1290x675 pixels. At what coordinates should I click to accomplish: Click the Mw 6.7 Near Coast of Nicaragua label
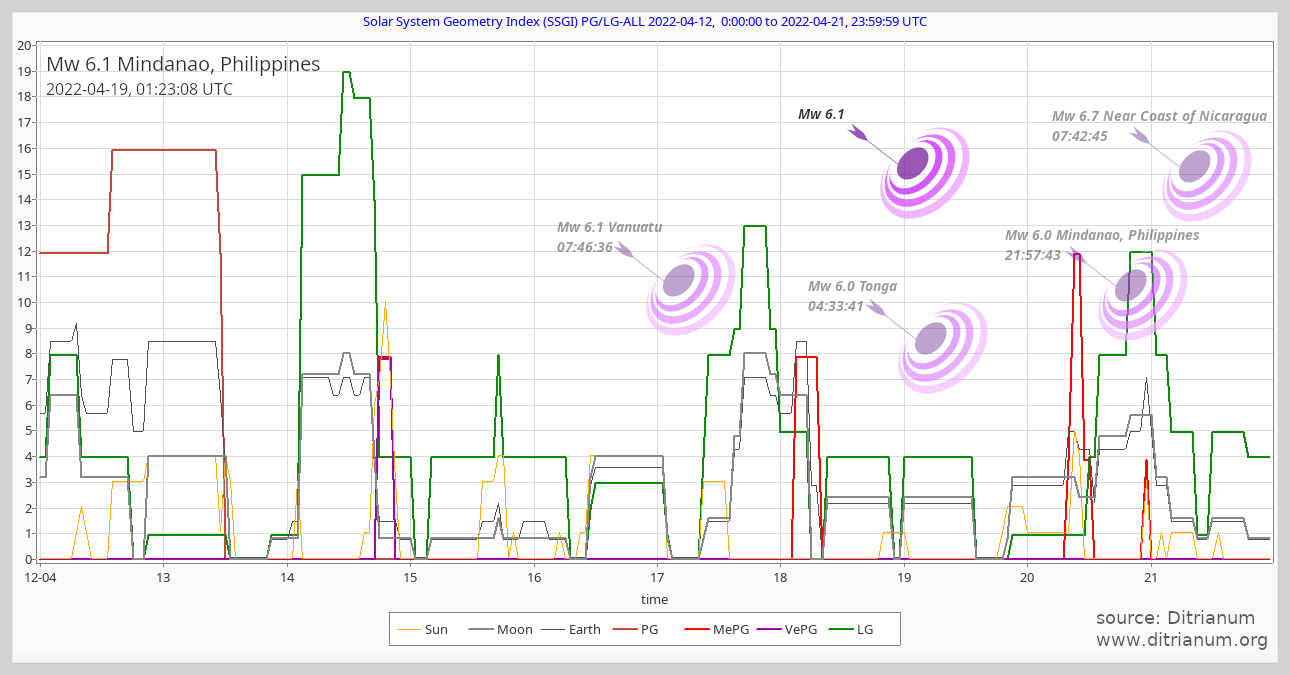(1159, 116)
